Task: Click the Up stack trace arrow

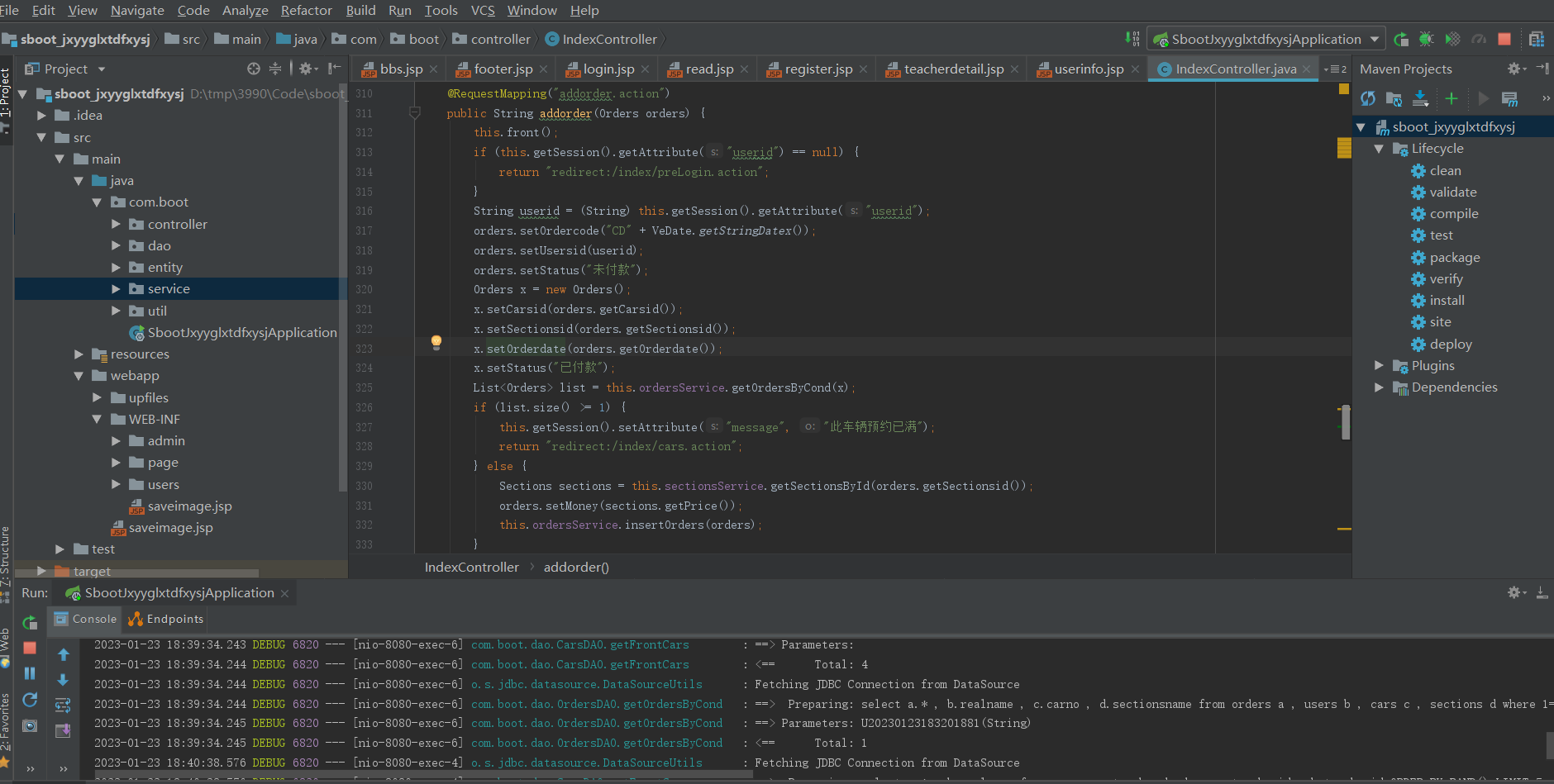Action: [63, 654]
